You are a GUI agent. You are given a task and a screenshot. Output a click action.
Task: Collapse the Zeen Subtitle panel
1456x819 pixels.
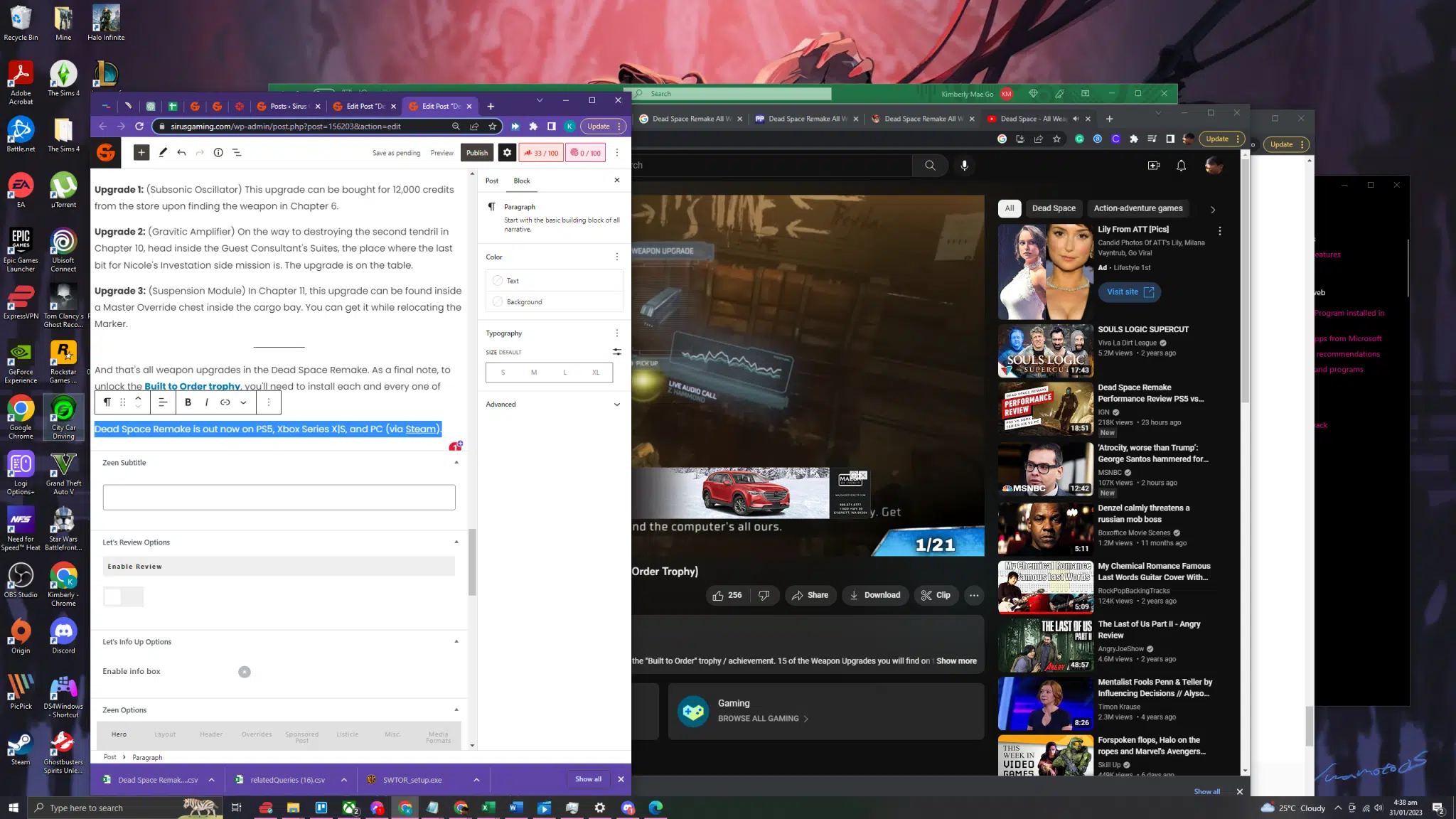click(456, 463)
